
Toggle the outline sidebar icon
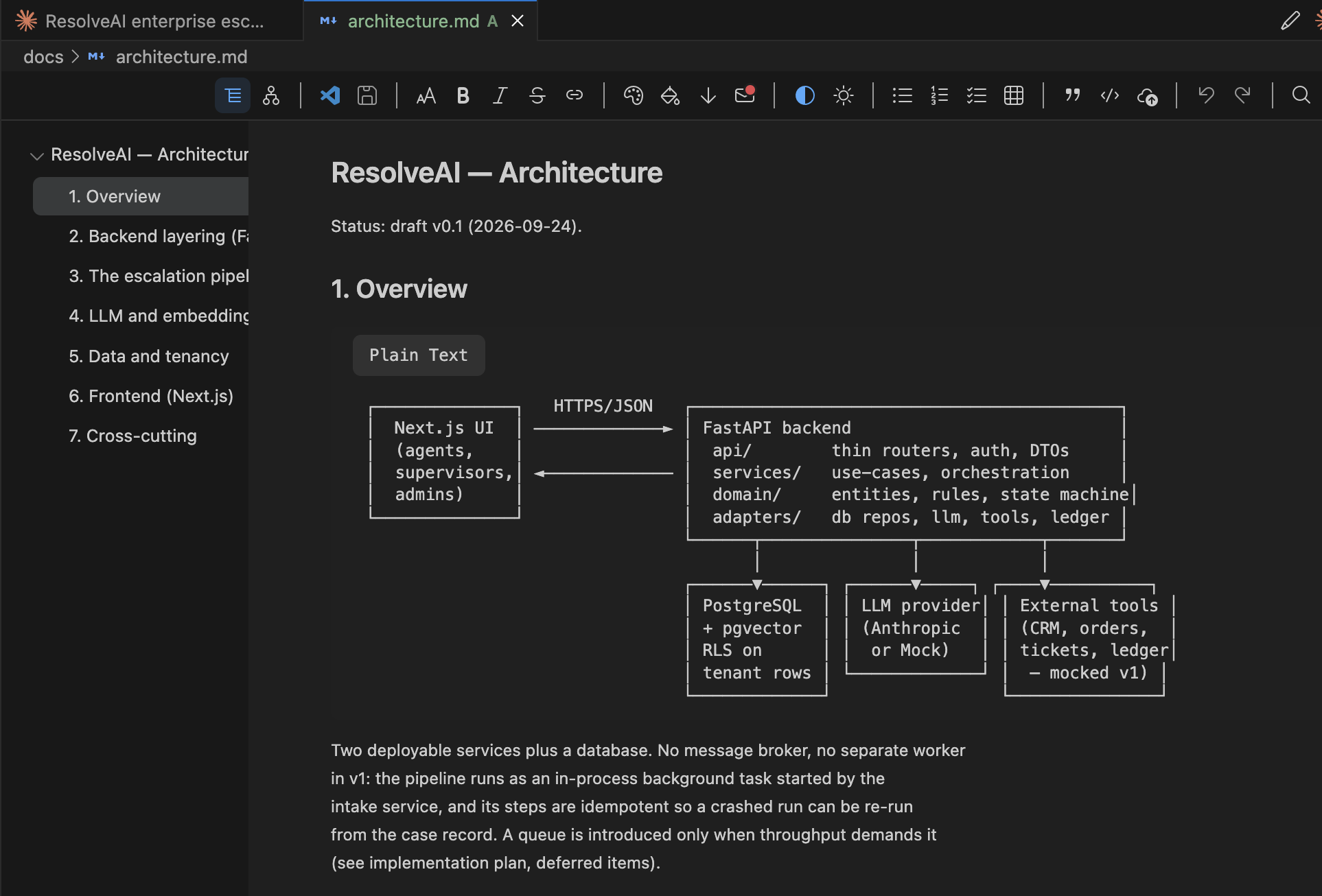[x=233, y=95]
